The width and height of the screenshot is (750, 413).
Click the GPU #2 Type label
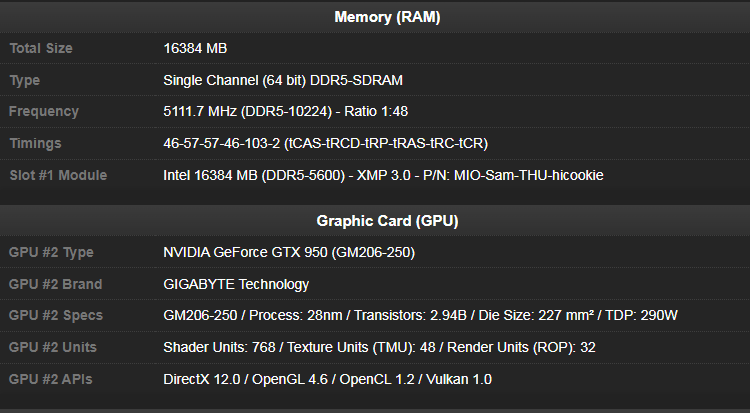[x=51, y=252]
